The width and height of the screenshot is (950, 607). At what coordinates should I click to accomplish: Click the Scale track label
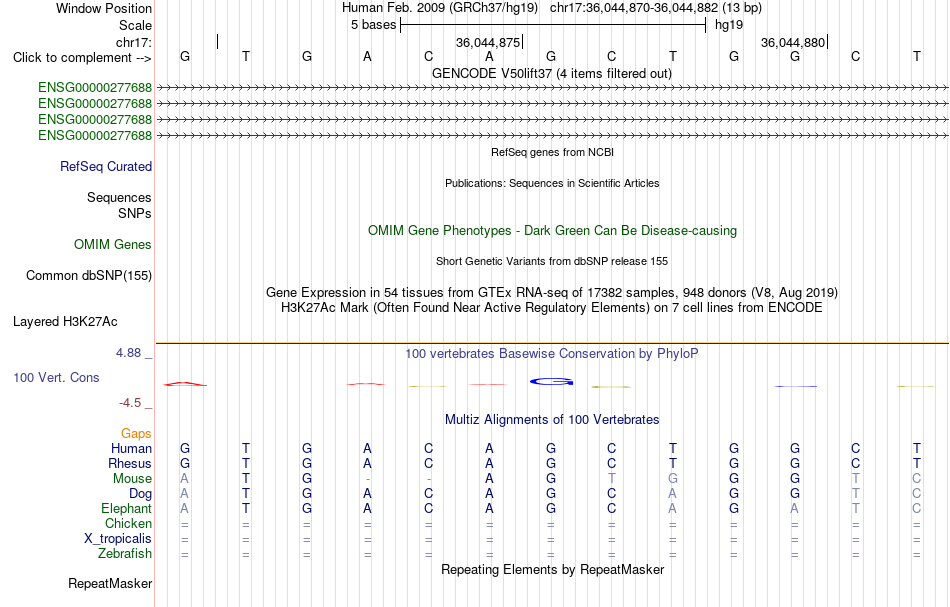click(x=135, y=25)
